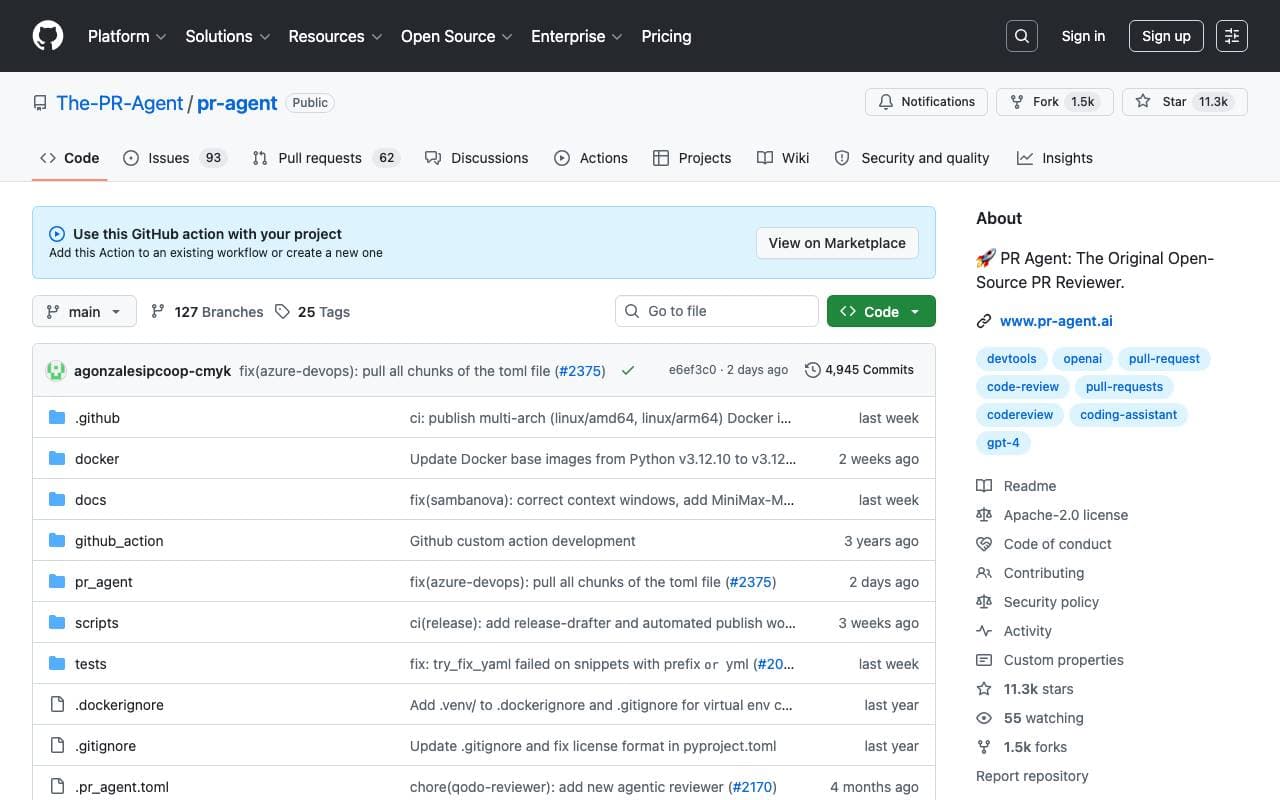
Task: Click the branch icon next to 127 Branches
Action: coord(158,312)
